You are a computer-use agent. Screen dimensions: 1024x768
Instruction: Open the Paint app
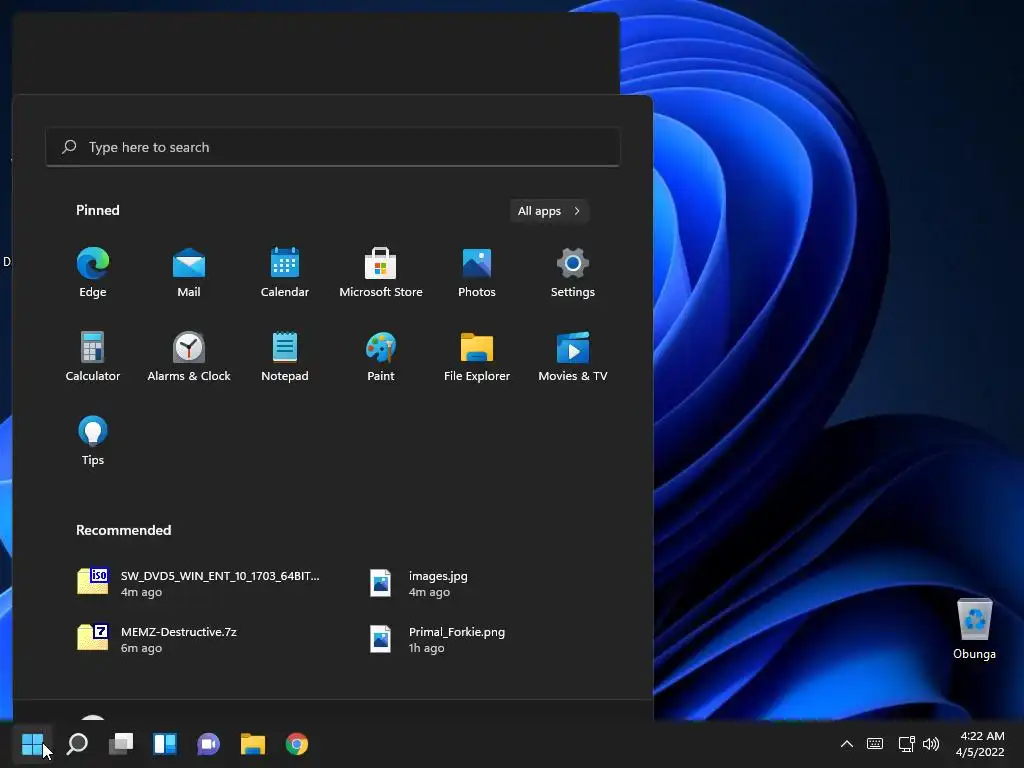click(381, 356)
